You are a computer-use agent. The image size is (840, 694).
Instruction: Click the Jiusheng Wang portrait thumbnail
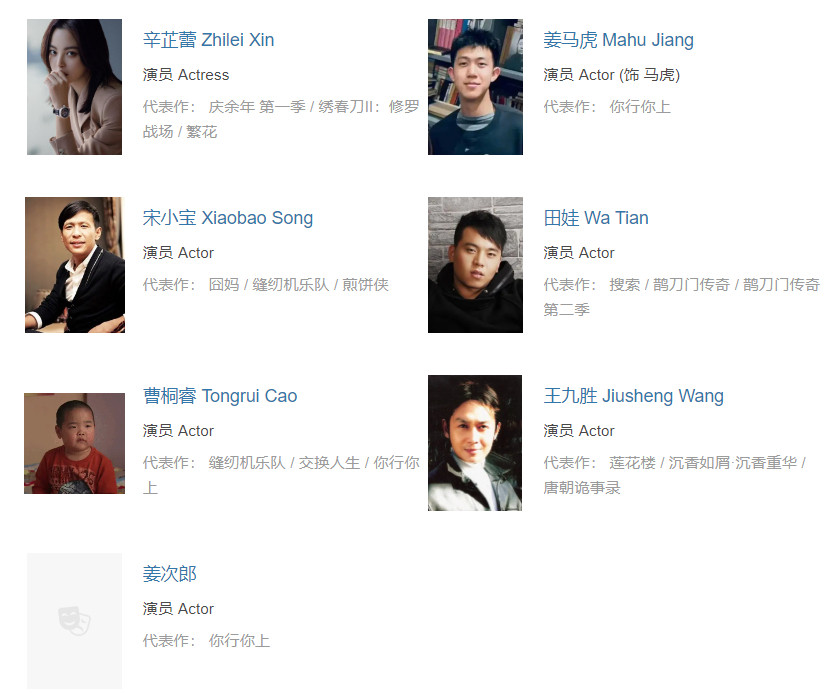[x=475, y=443]
